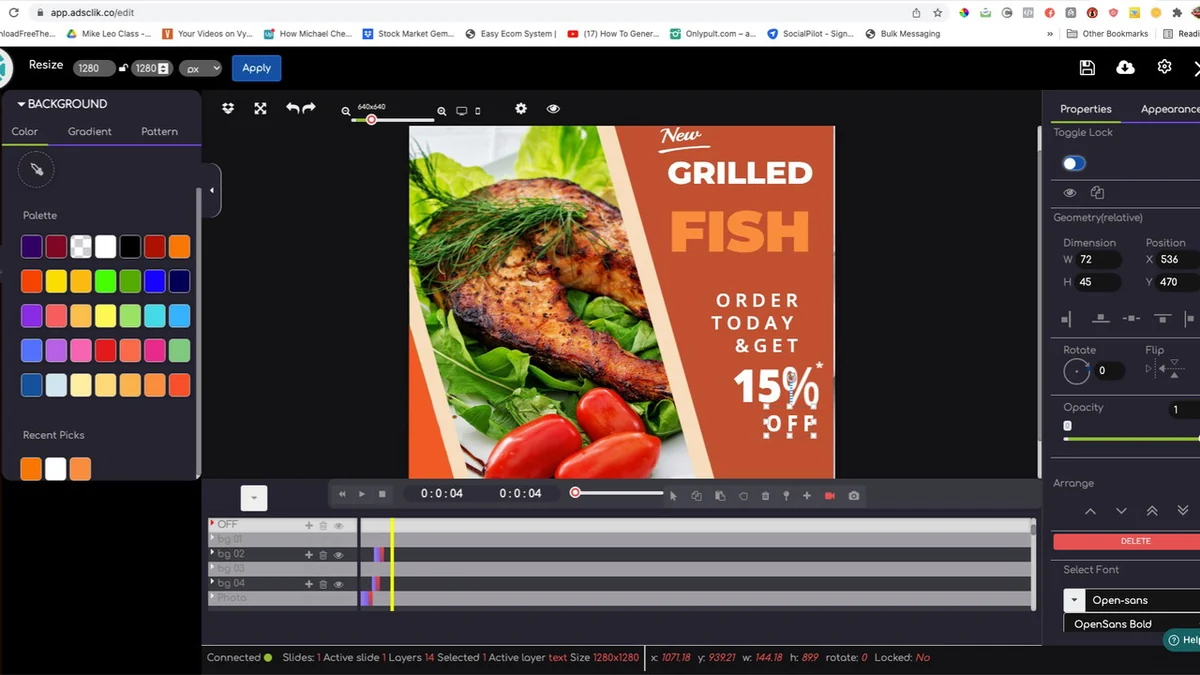This screenshot has width=1200, height=675.
Task: Click the zoom in magnifier icon
Action: [441, 112]
